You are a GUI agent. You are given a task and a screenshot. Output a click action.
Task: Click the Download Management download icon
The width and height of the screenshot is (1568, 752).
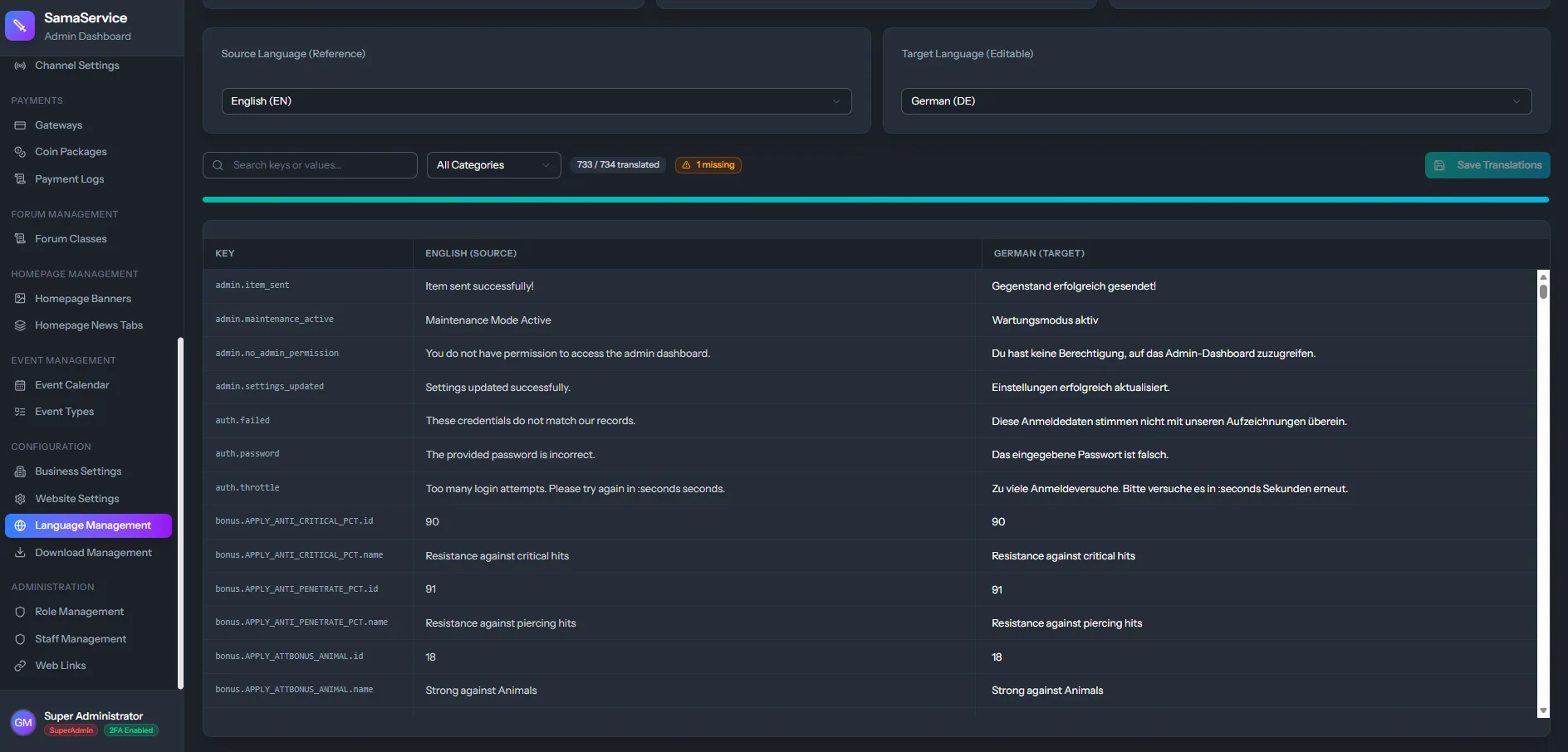tap(20, 553)
